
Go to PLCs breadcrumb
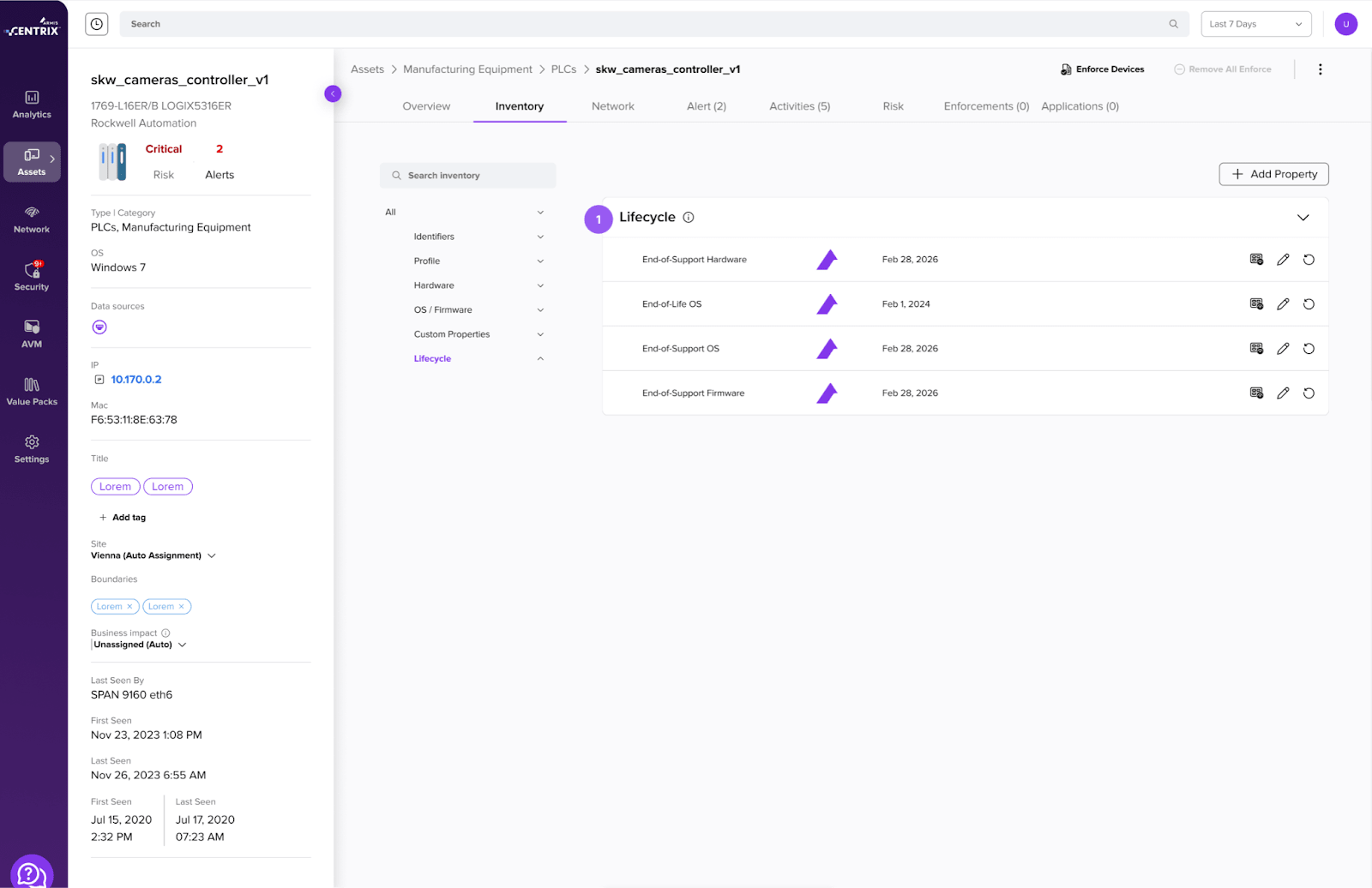click(563, 69)
